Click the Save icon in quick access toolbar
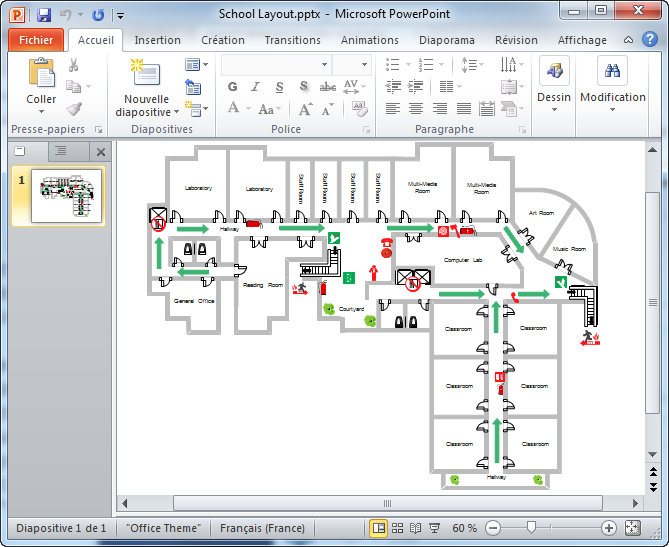The image size is (669, 547). [x=44, y=15]
